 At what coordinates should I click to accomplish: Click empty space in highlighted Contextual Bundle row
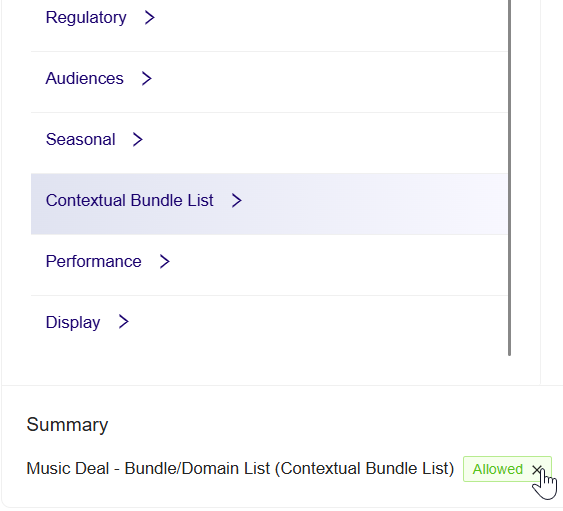[373, 204]
